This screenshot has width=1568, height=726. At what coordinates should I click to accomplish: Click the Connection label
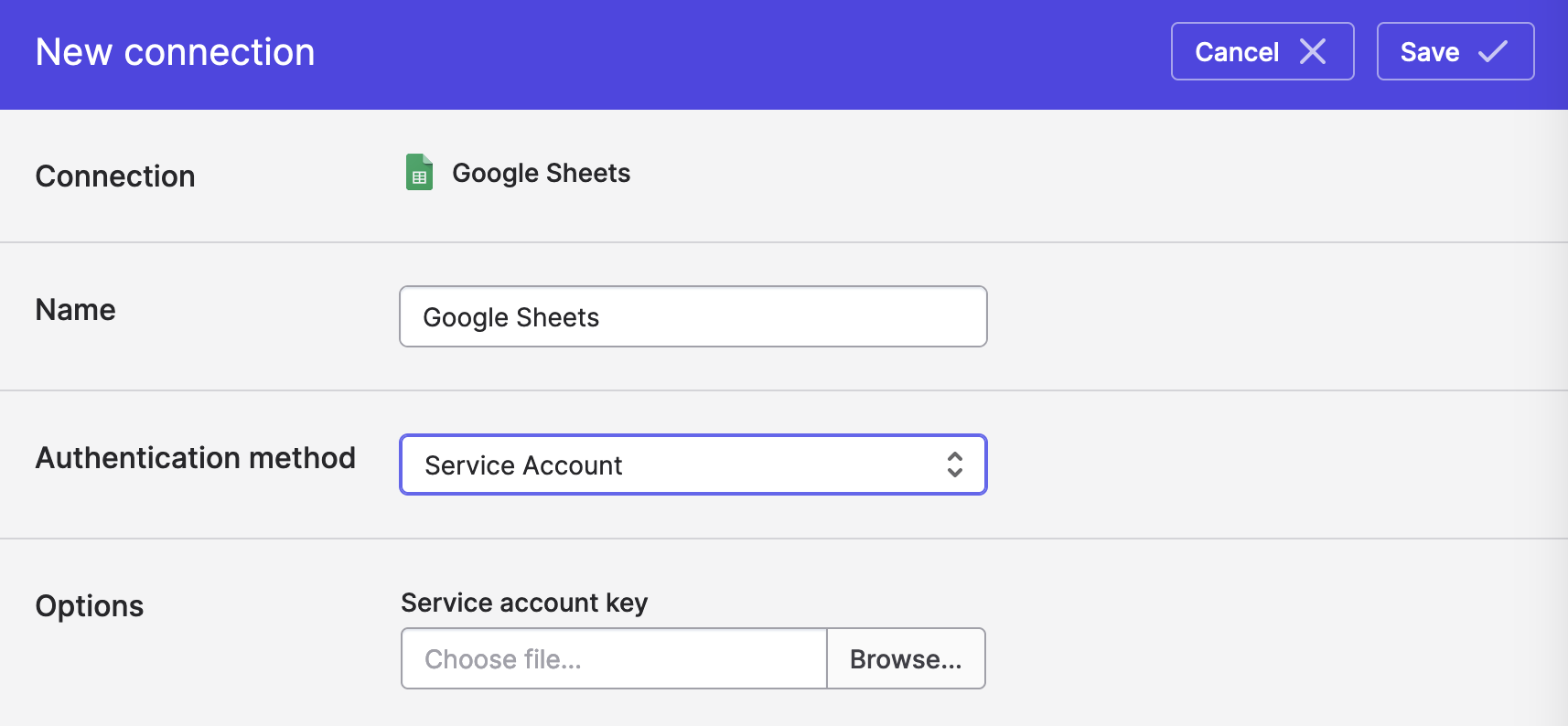115,176
